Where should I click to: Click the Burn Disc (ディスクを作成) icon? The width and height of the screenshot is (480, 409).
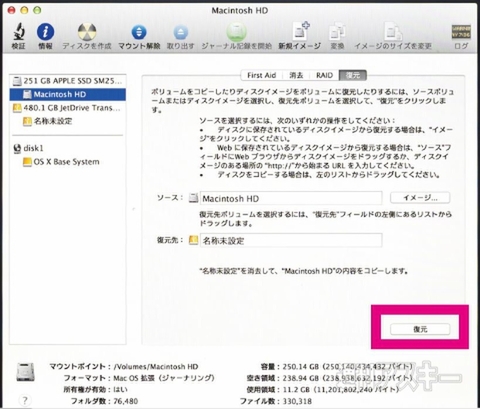pos(87,32)
